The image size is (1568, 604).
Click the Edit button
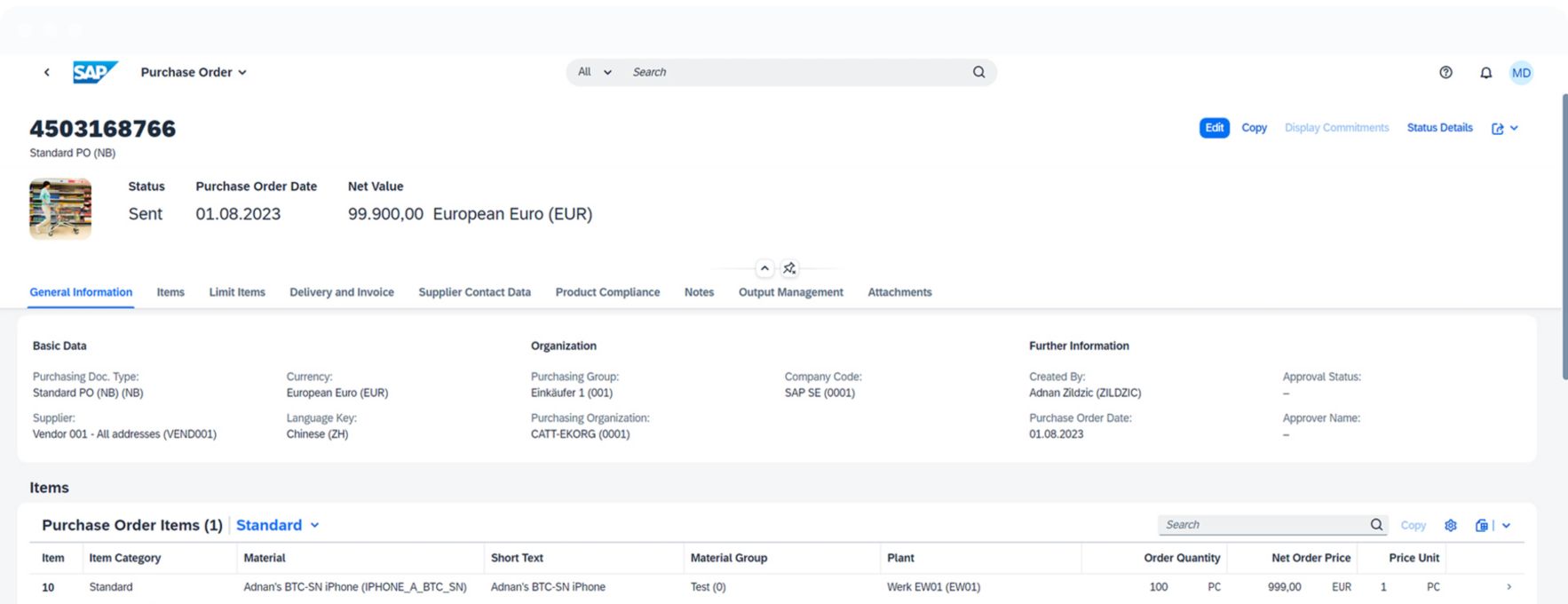pyautogui.click(x=1214, y=128)
